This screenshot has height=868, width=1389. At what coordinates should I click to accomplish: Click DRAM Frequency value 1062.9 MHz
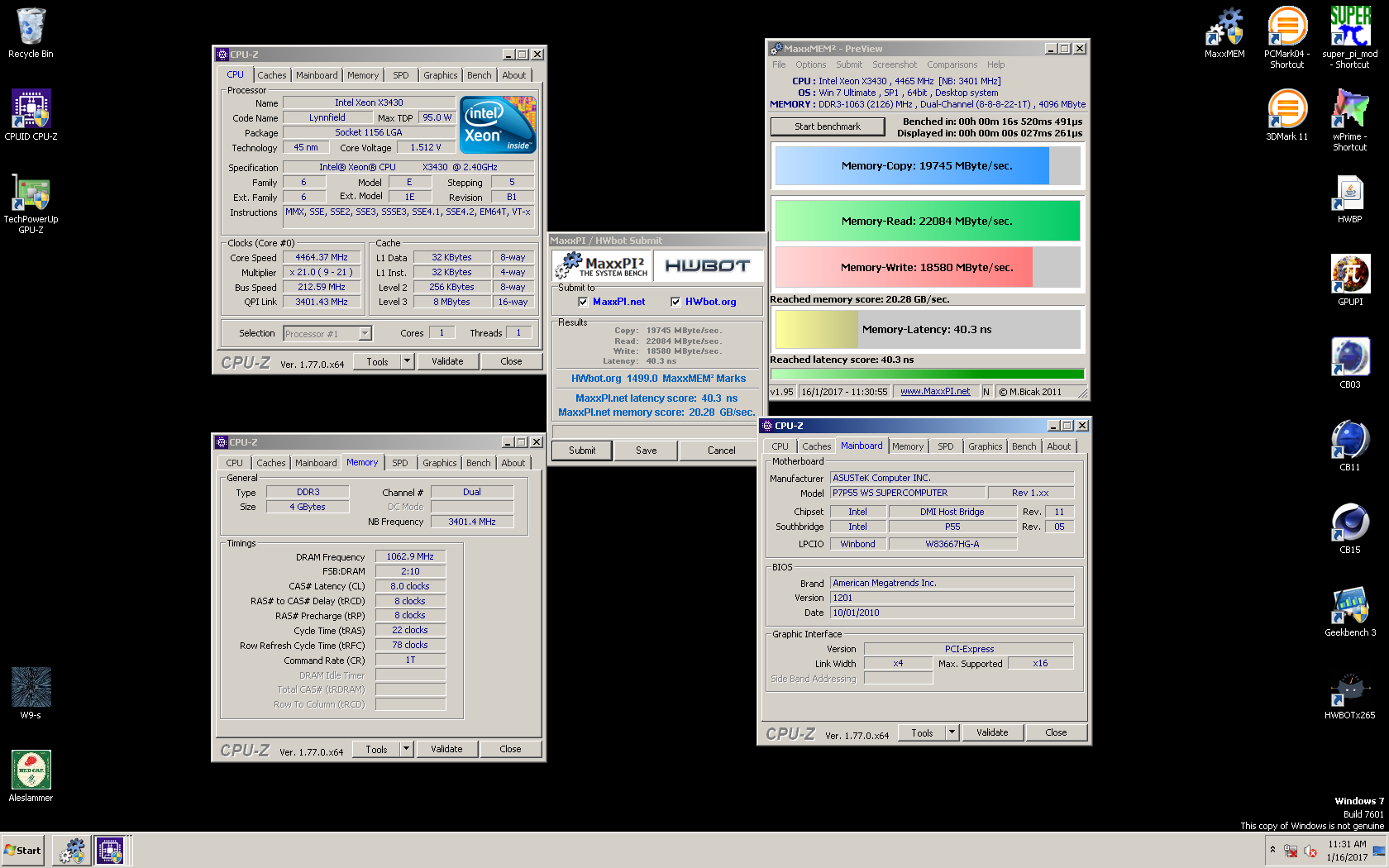(410, 556)
